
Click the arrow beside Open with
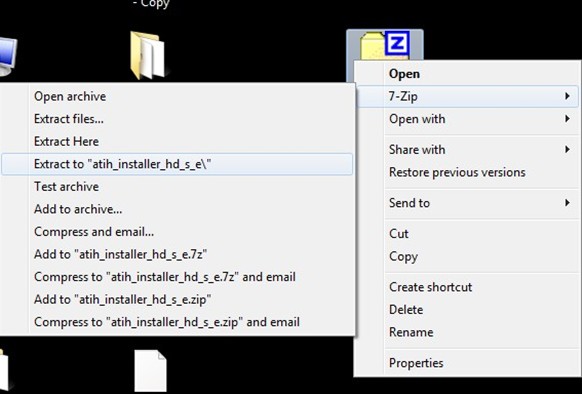pos(567,119)
